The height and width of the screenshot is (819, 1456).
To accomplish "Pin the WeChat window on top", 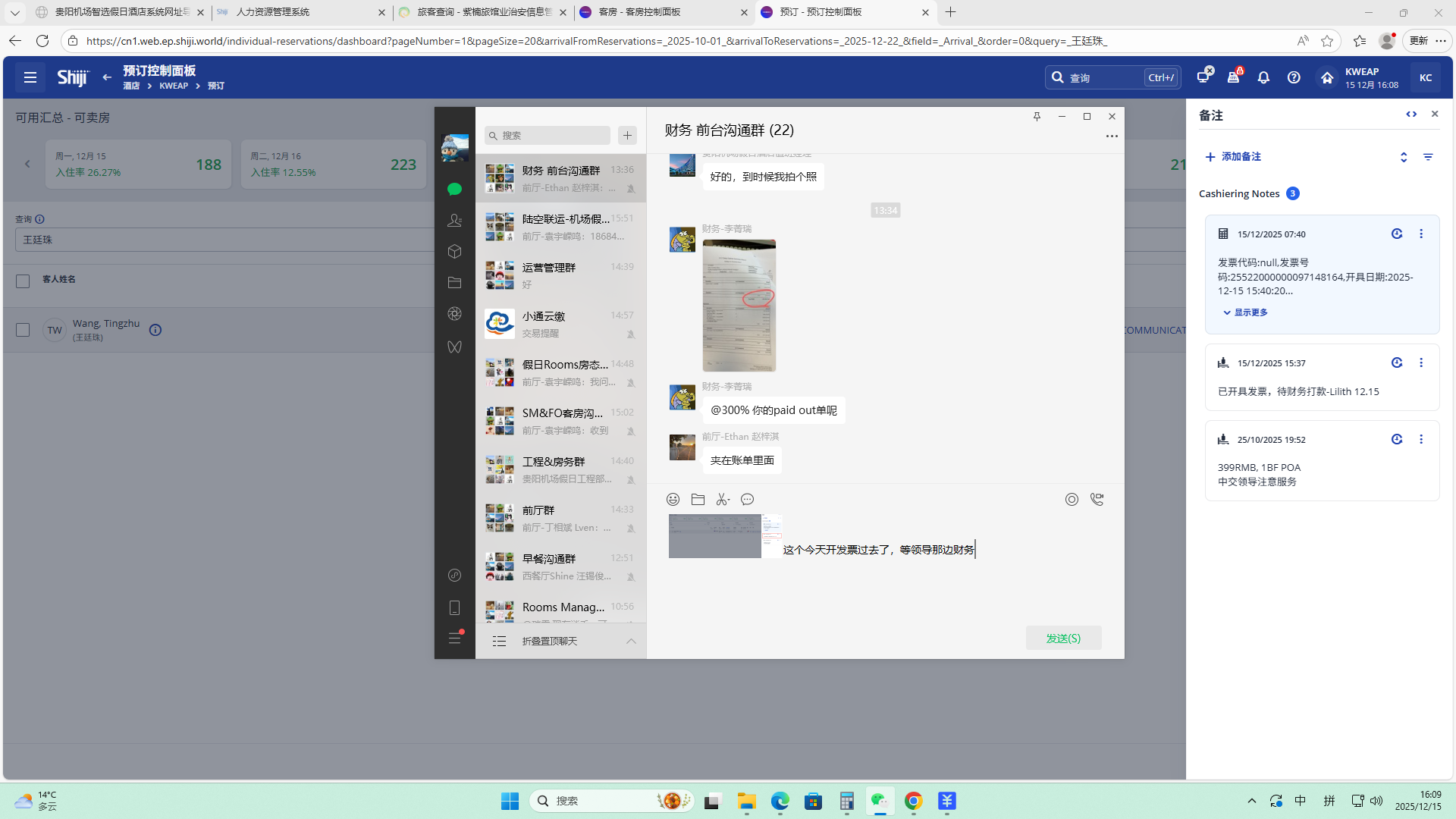I will coord(1037,116).
